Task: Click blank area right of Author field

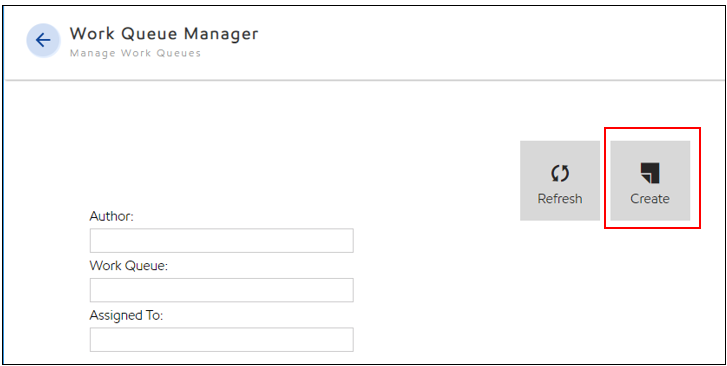Action: coord(436,240)
